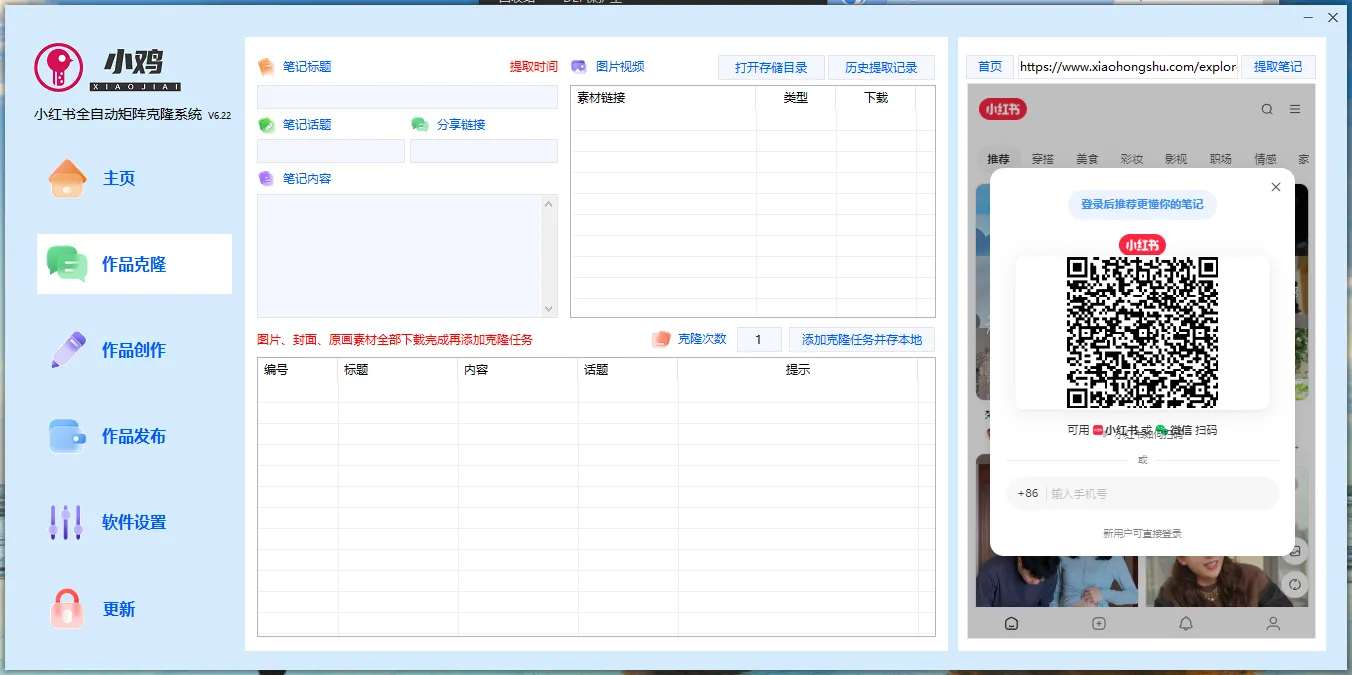This screenshot has height=675, width=1352.
Task: Click the orange 克隆次数 icon
Action: pos(661,339)
